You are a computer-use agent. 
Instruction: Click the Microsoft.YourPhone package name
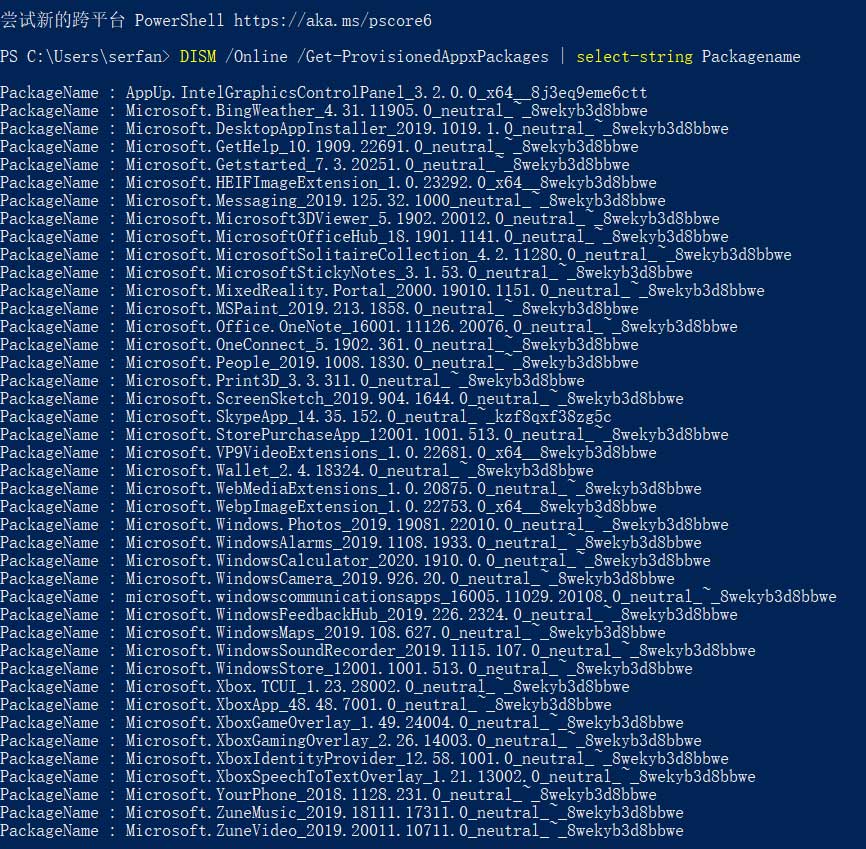(x=391, y=795)
